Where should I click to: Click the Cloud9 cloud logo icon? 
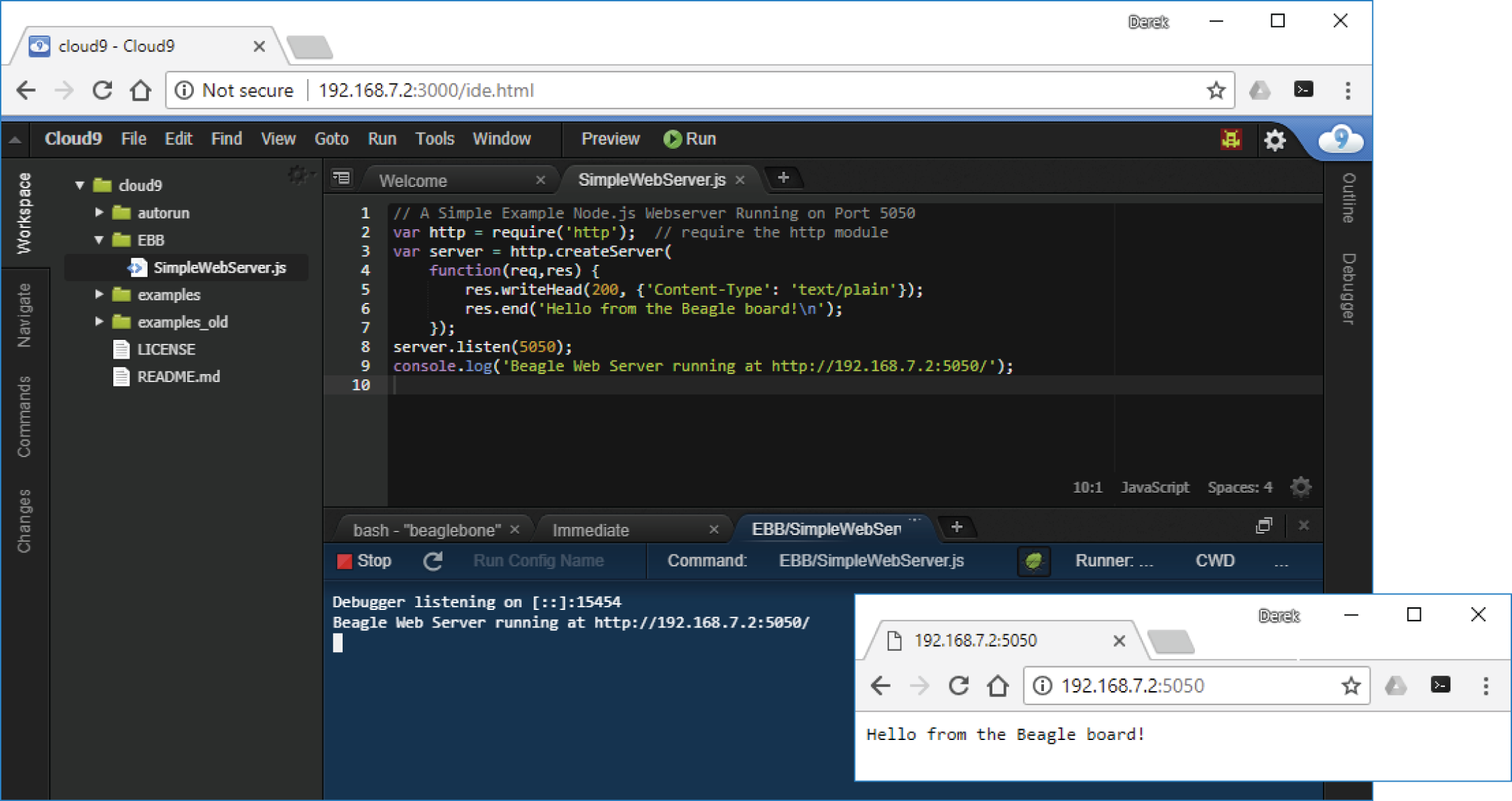click(x=1339, y=139)
